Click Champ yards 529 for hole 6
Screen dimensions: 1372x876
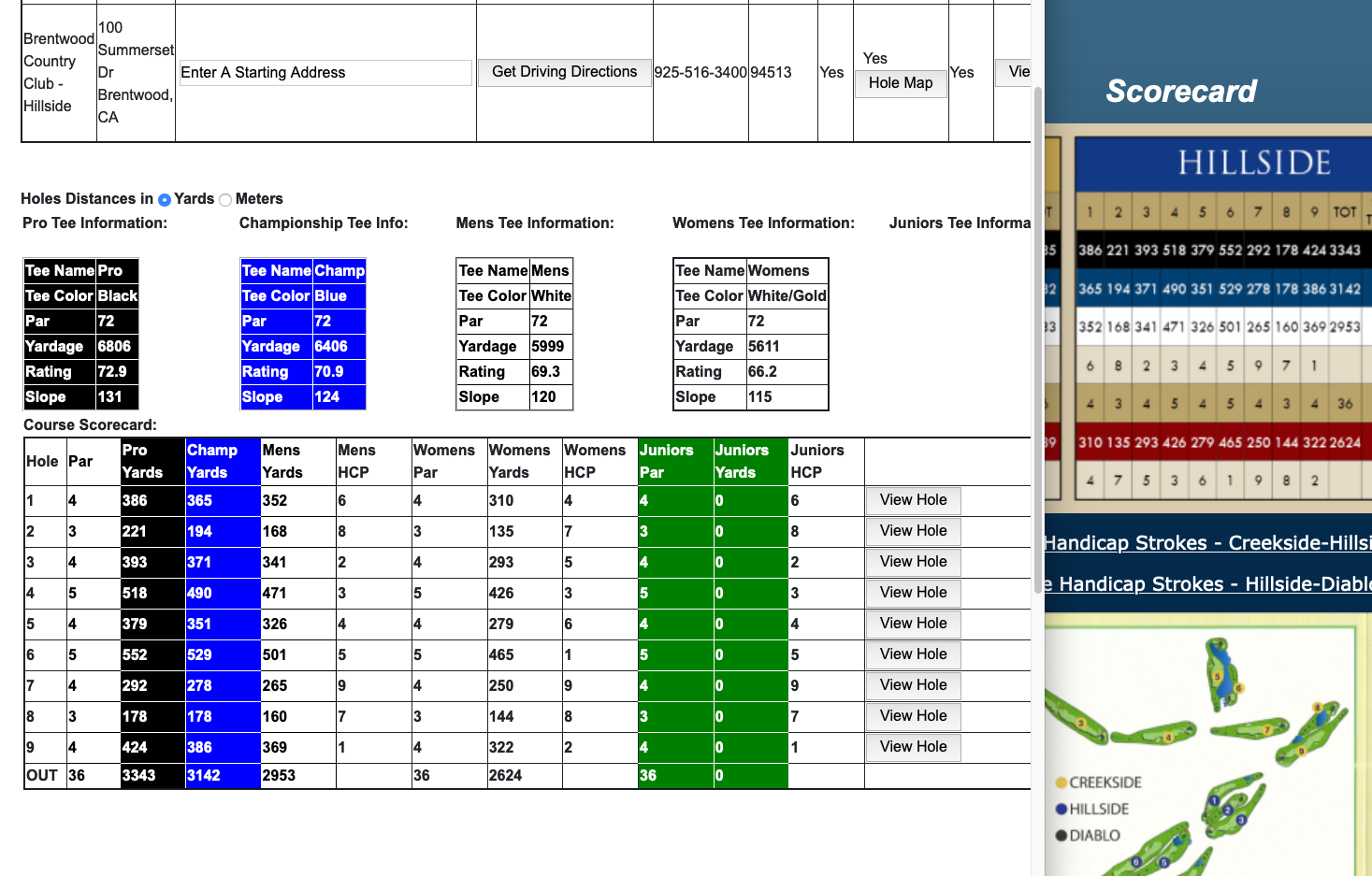(199, 655)
